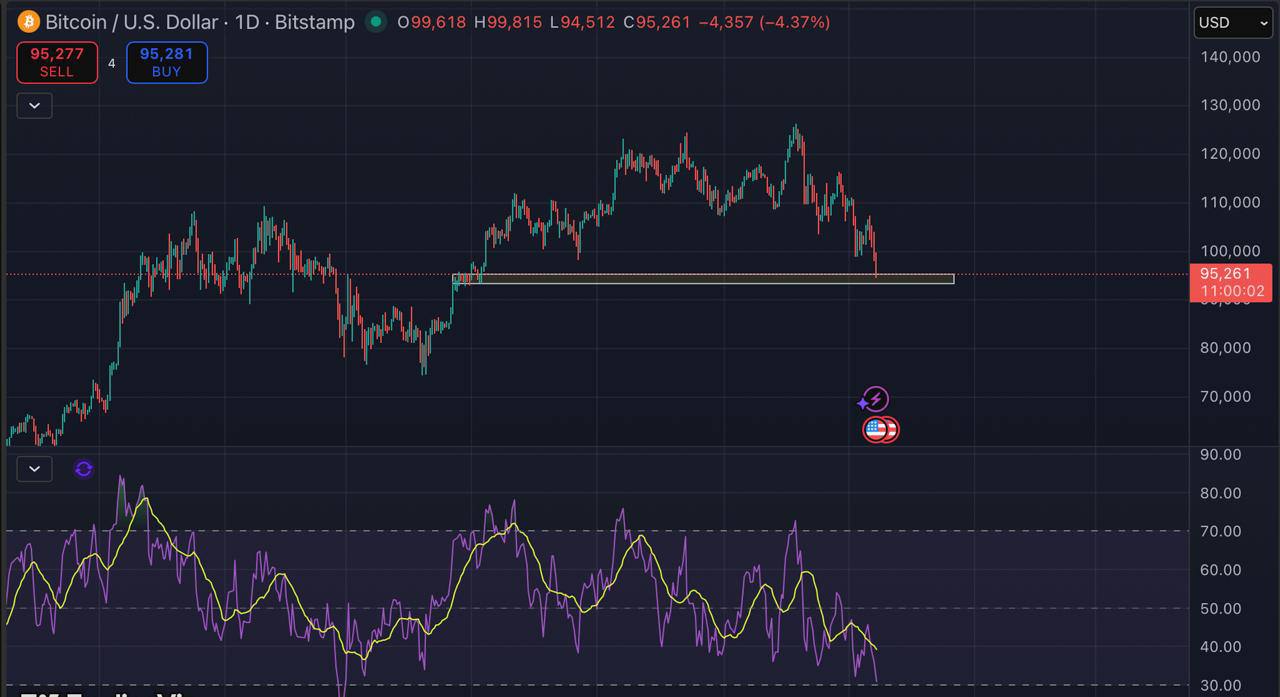Image resolution: width=1280 pixels, height=697 pixels.
Task: Select the horizontal support zone rectangle drawing
Action: pyautogui.click(x=700, y=279)
